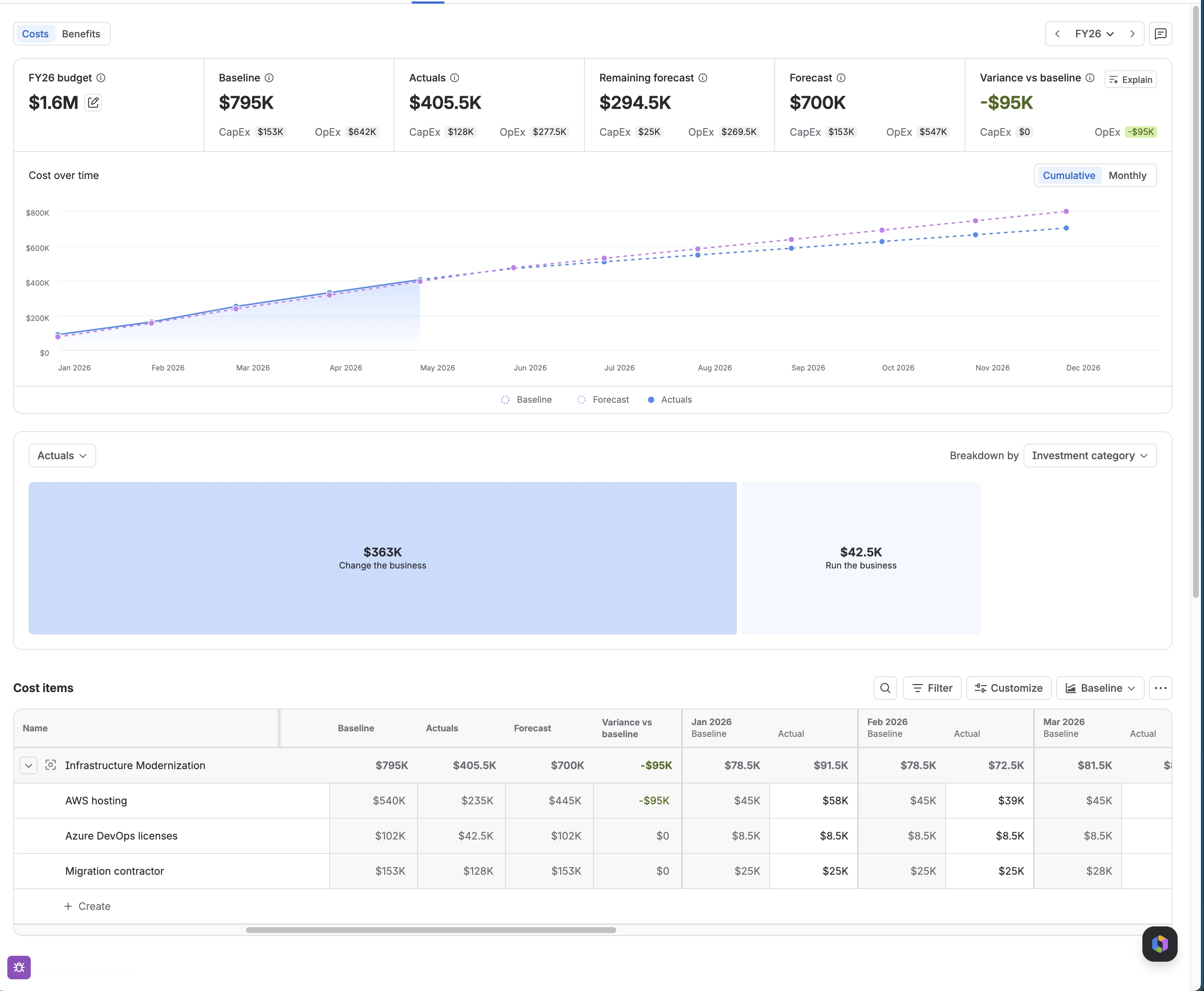Open the FY26 year dropdown
This screenshot has width=1204, height=991.
click(1094, 34)
